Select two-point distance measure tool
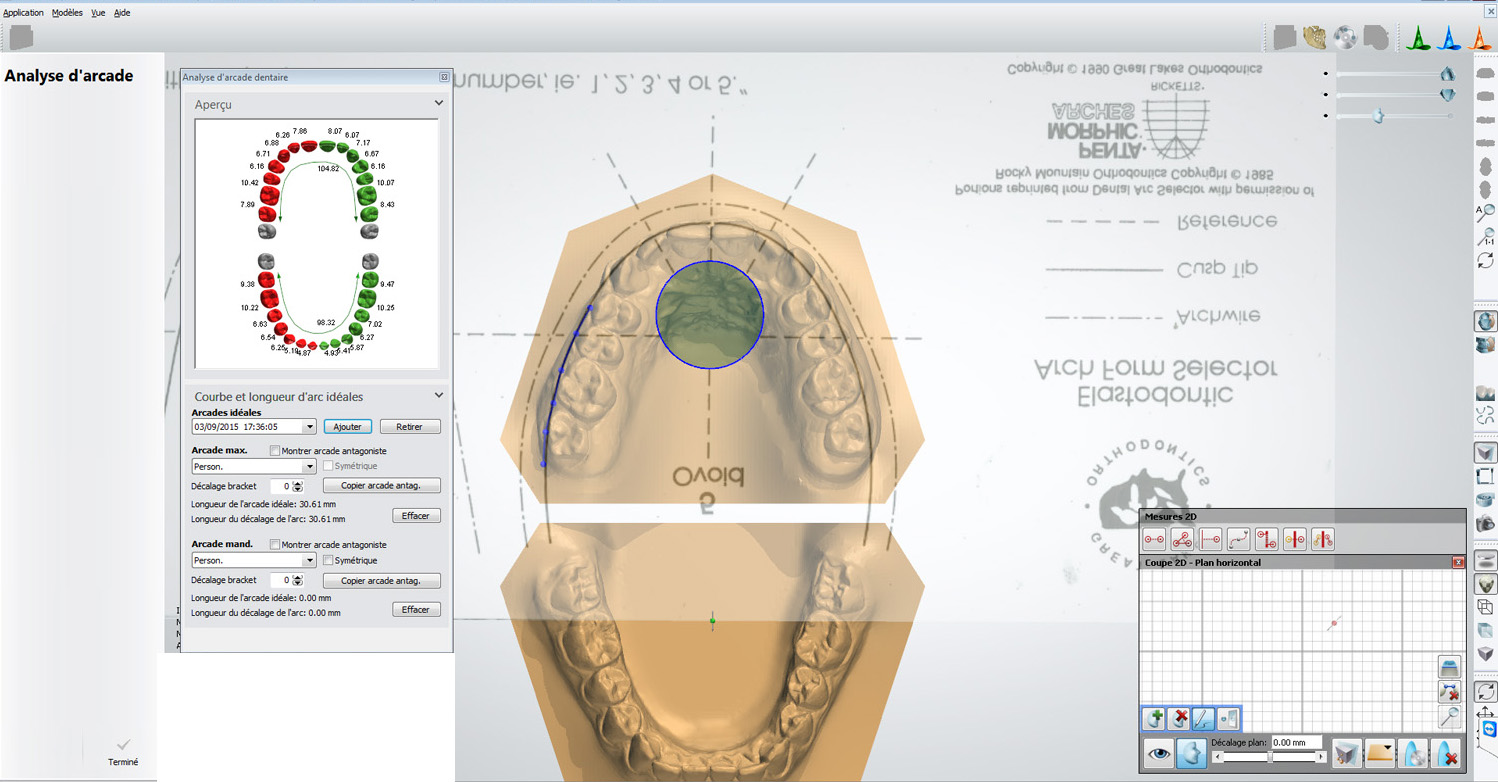 pos(1154,539)
